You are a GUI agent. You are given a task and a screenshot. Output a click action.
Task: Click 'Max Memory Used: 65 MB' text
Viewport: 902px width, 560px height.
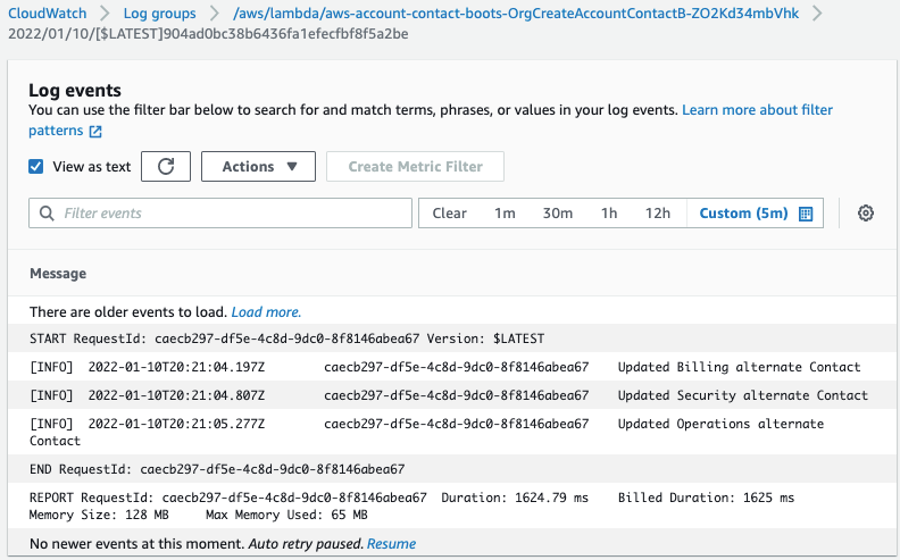pyautogui.click(x=286, y=515)
